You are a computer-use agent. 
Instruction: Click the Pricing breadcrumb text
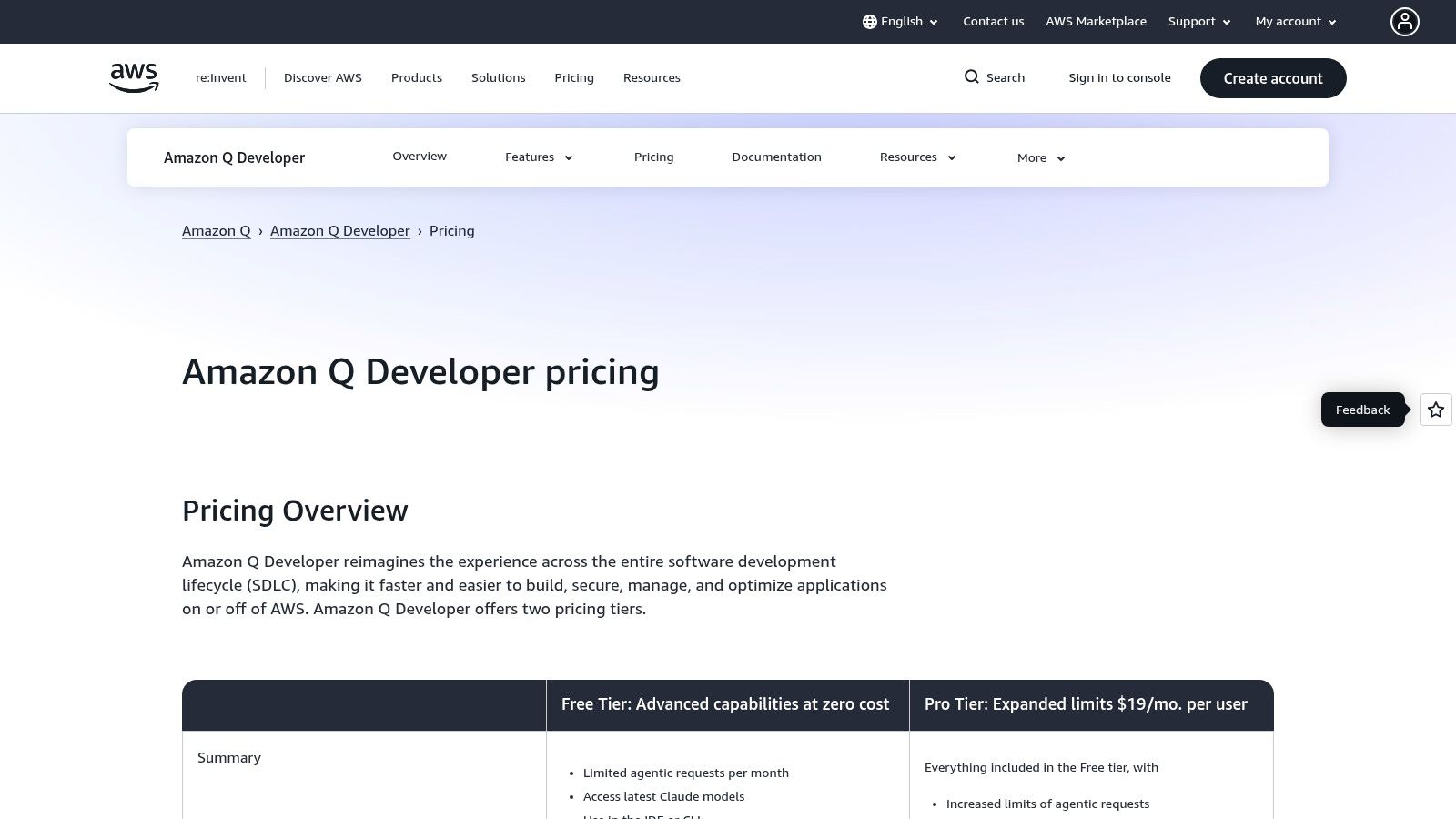(452, 231)
